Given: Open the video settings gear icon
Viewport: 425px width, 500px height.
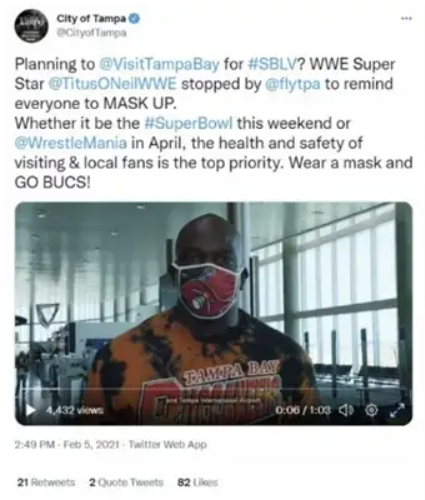Looking at the screenshot, I should (372, 410).
